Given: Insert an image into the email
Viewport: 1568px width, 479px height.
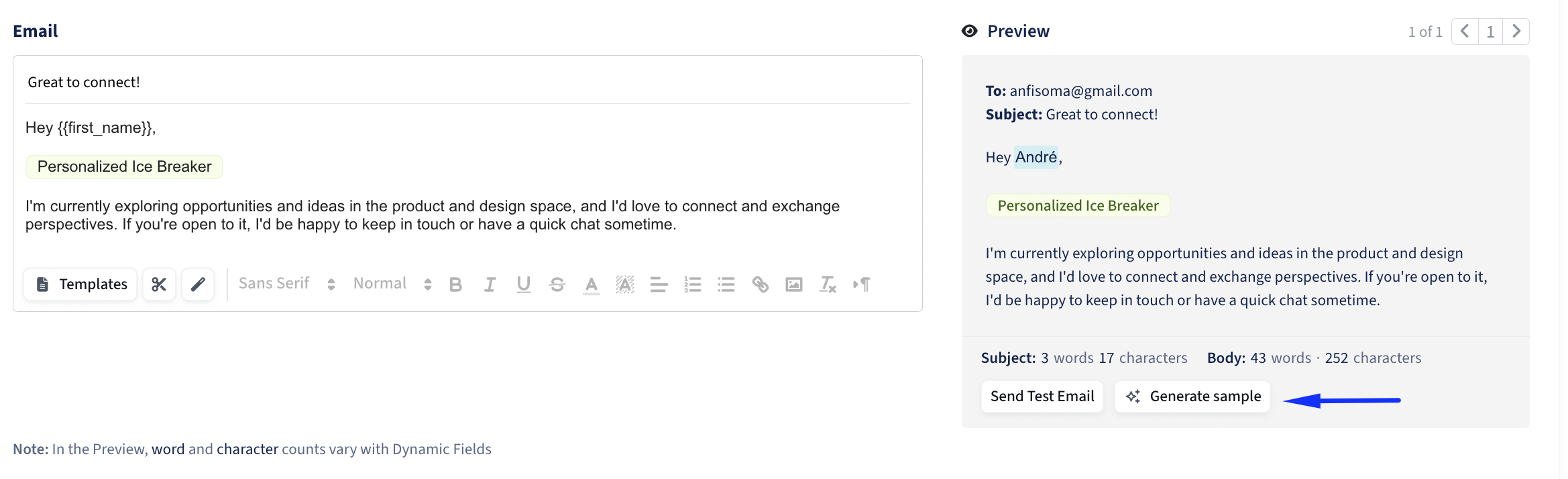Looking at the screenshot, I should coord(794,284).
